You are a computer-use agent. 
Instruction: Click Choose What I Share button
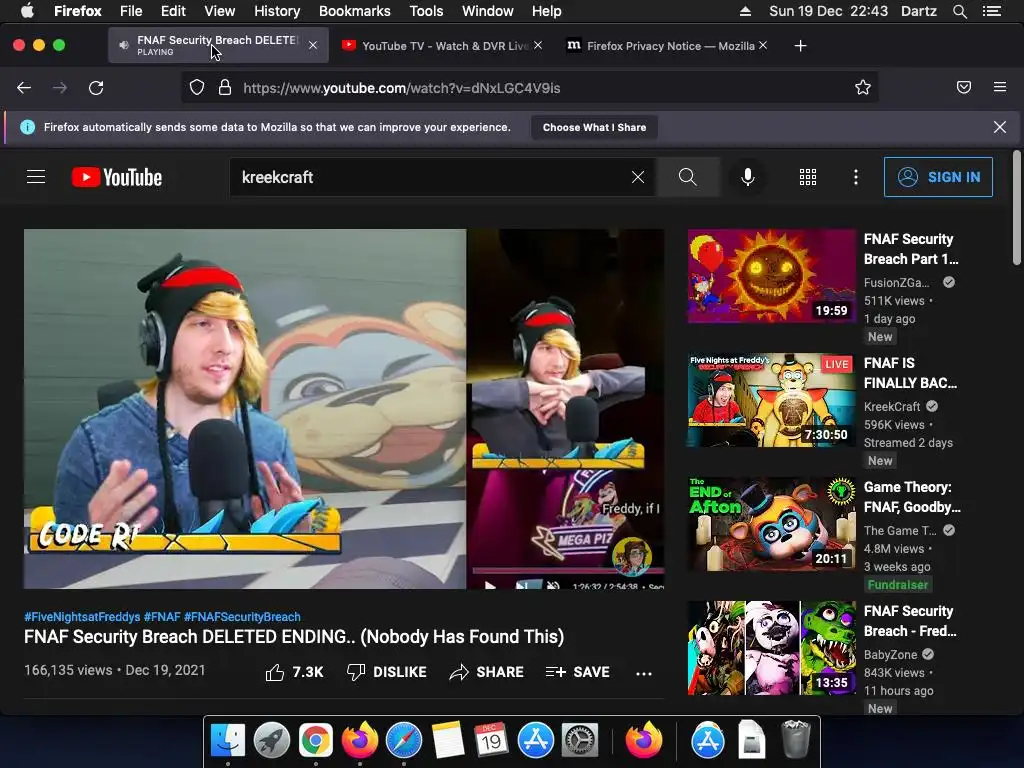[x=594, y=127]
